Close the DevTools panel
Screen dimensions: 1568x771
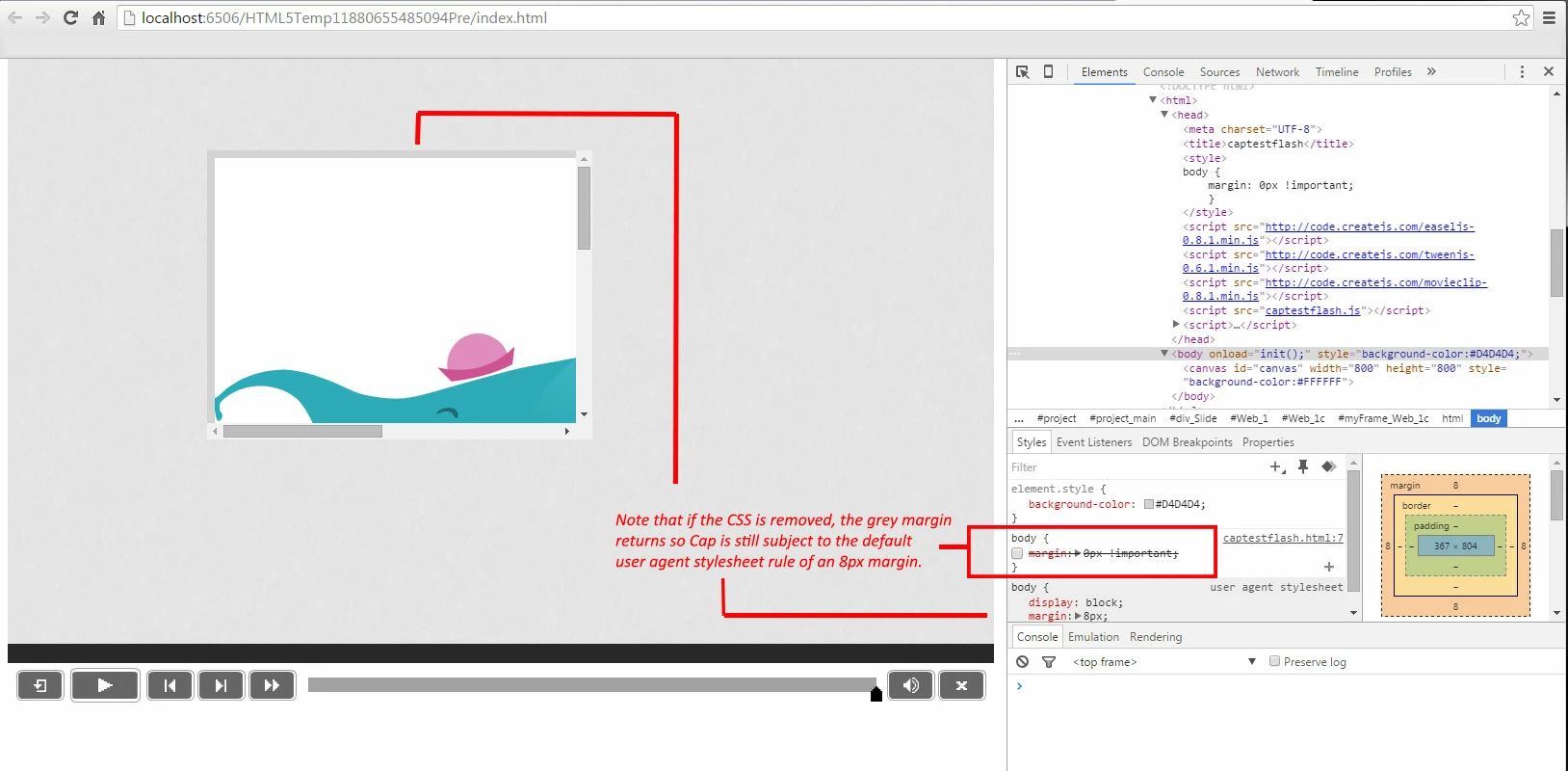(1549, 72)
